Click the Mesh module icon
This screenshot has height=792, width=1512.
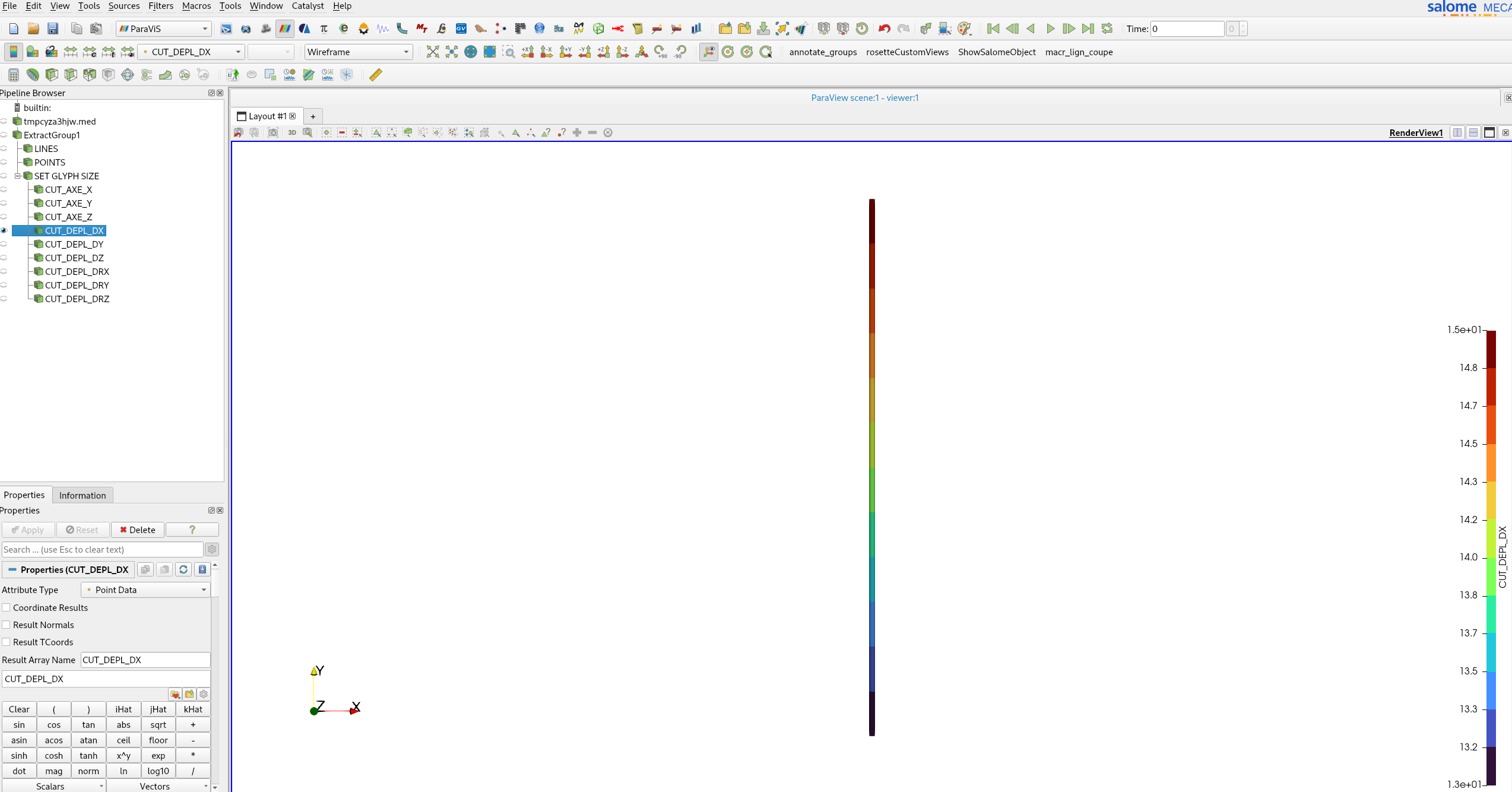point(266,28)
